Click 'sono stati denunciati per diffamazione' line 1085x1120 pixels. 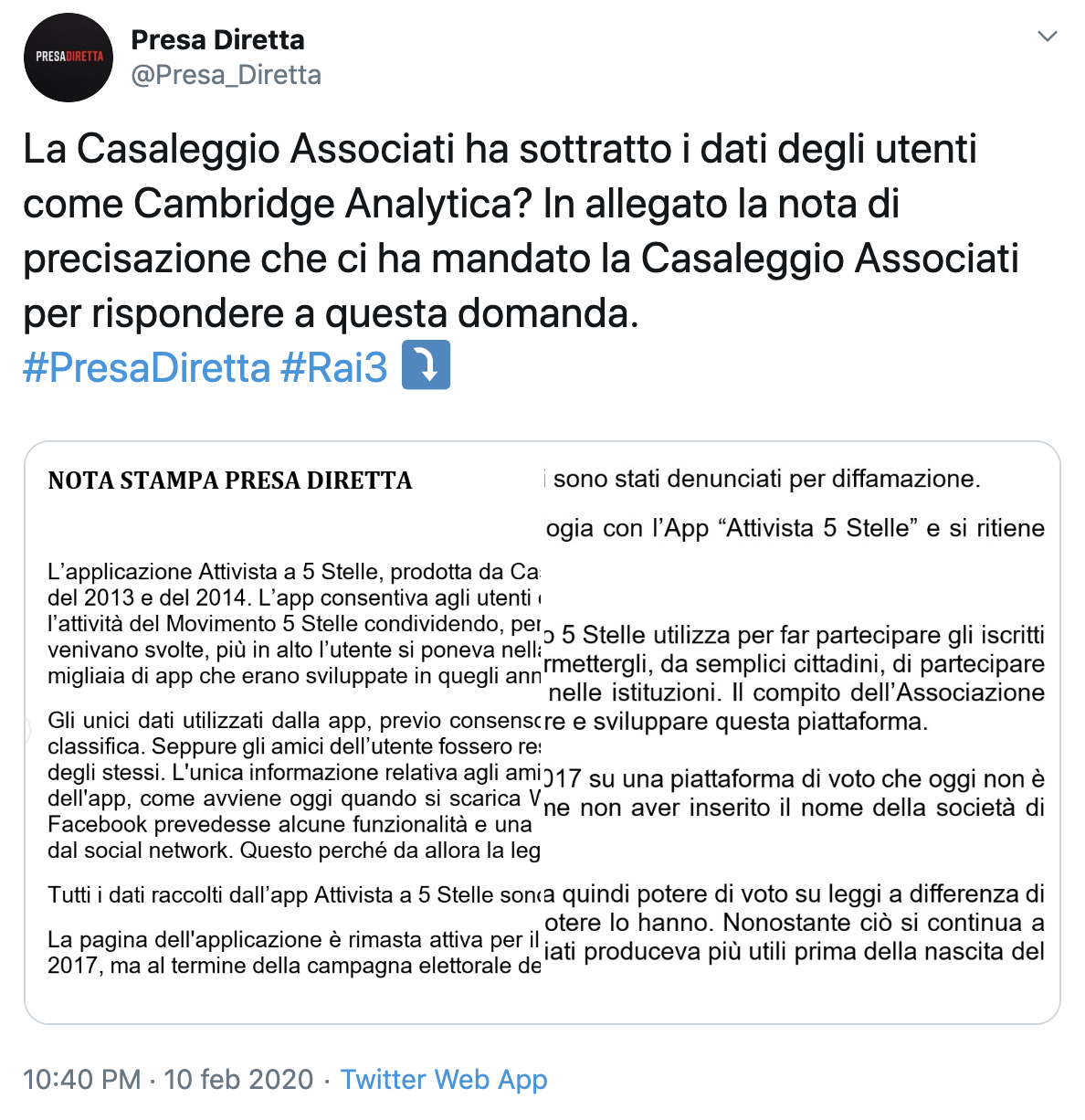(x=765, y=479)
